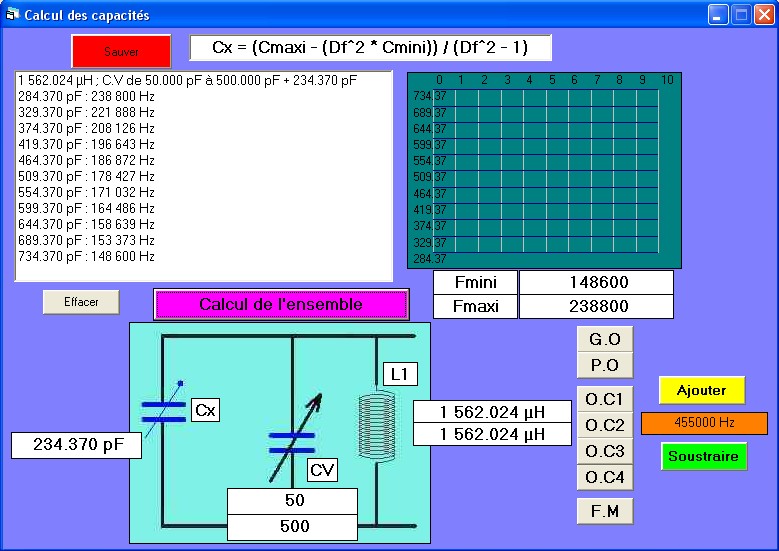
Task: Click the Fmaxi value field 238800
Action: [596, 306]
